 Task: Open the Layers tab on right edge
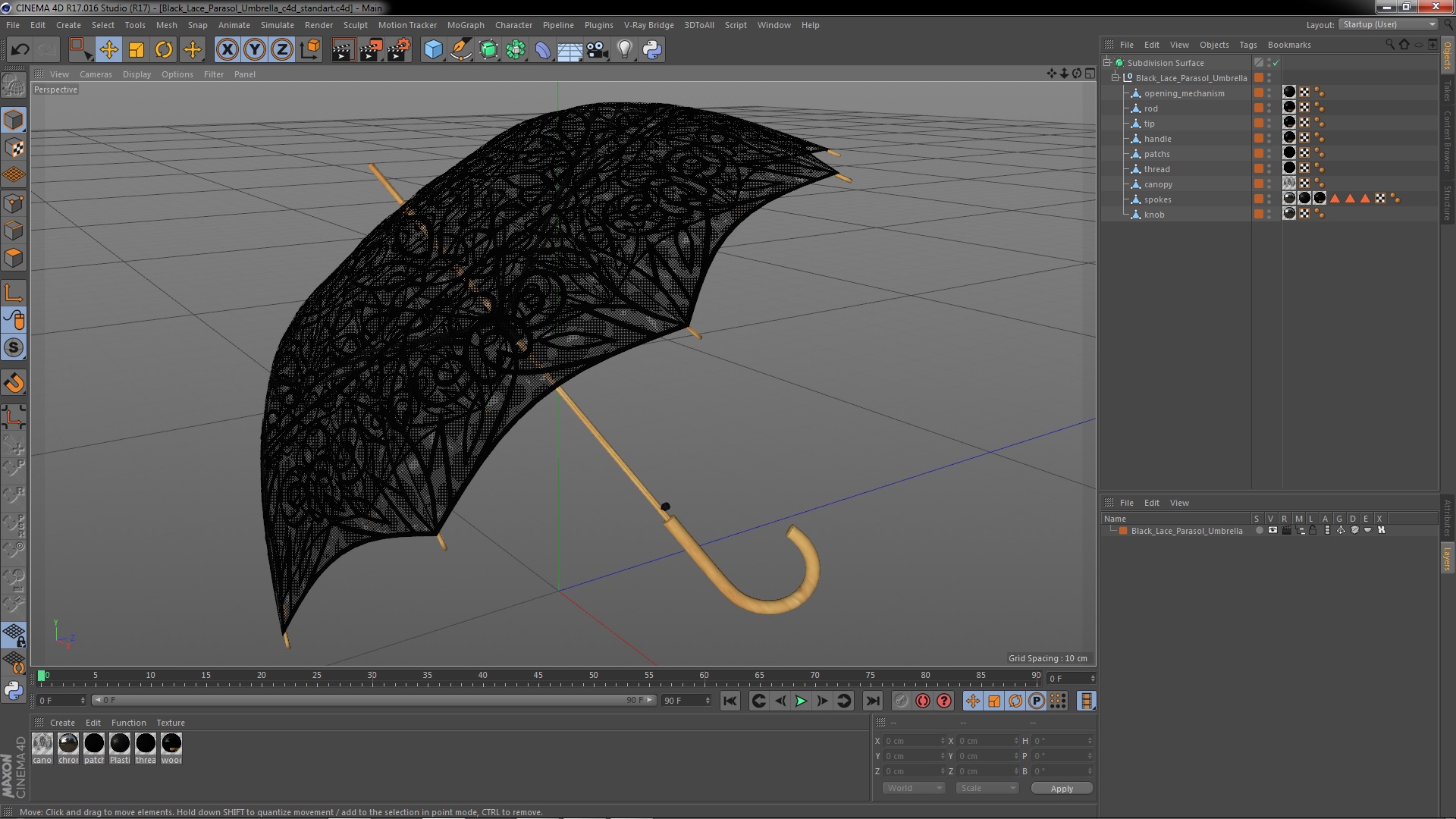[x=1448, y=559]
